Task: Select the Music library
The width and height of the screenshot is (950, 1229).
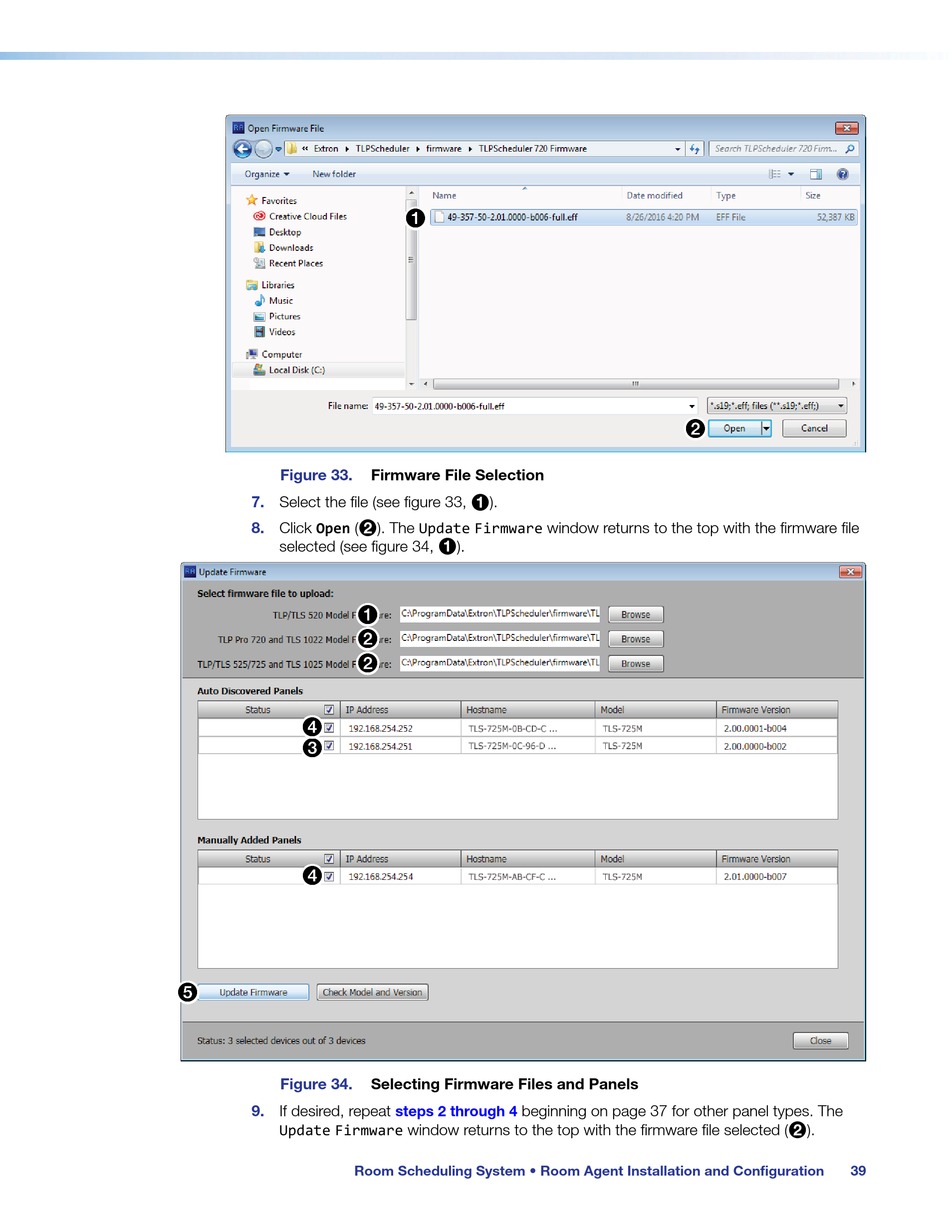Action: (x=280, y=300)
